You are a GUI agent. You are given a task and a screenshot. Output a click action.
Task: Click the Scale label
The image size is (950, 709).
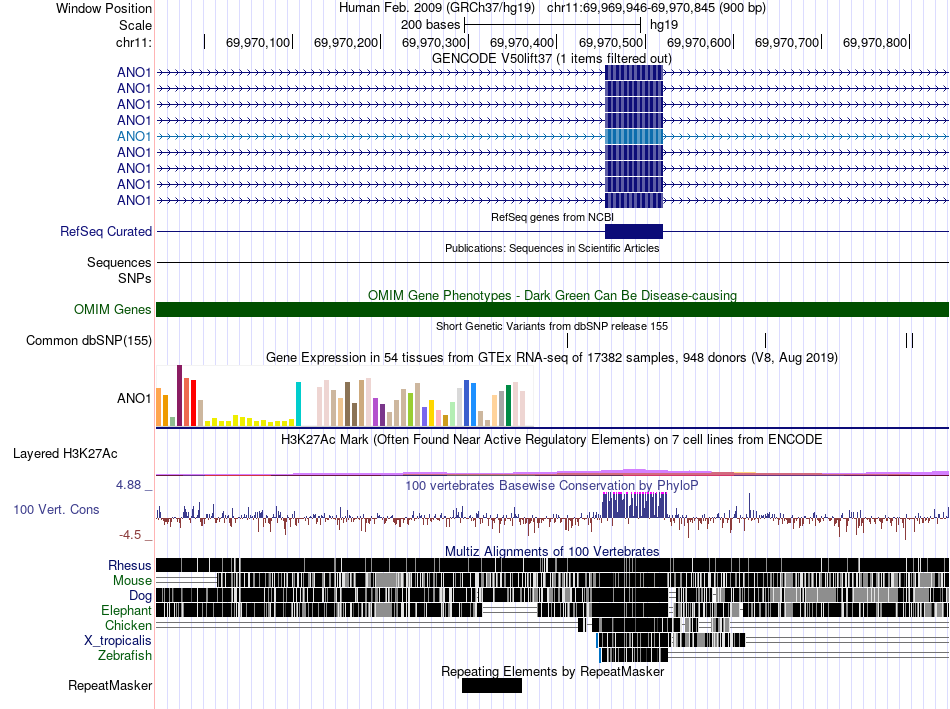click(x=135, y=25)
